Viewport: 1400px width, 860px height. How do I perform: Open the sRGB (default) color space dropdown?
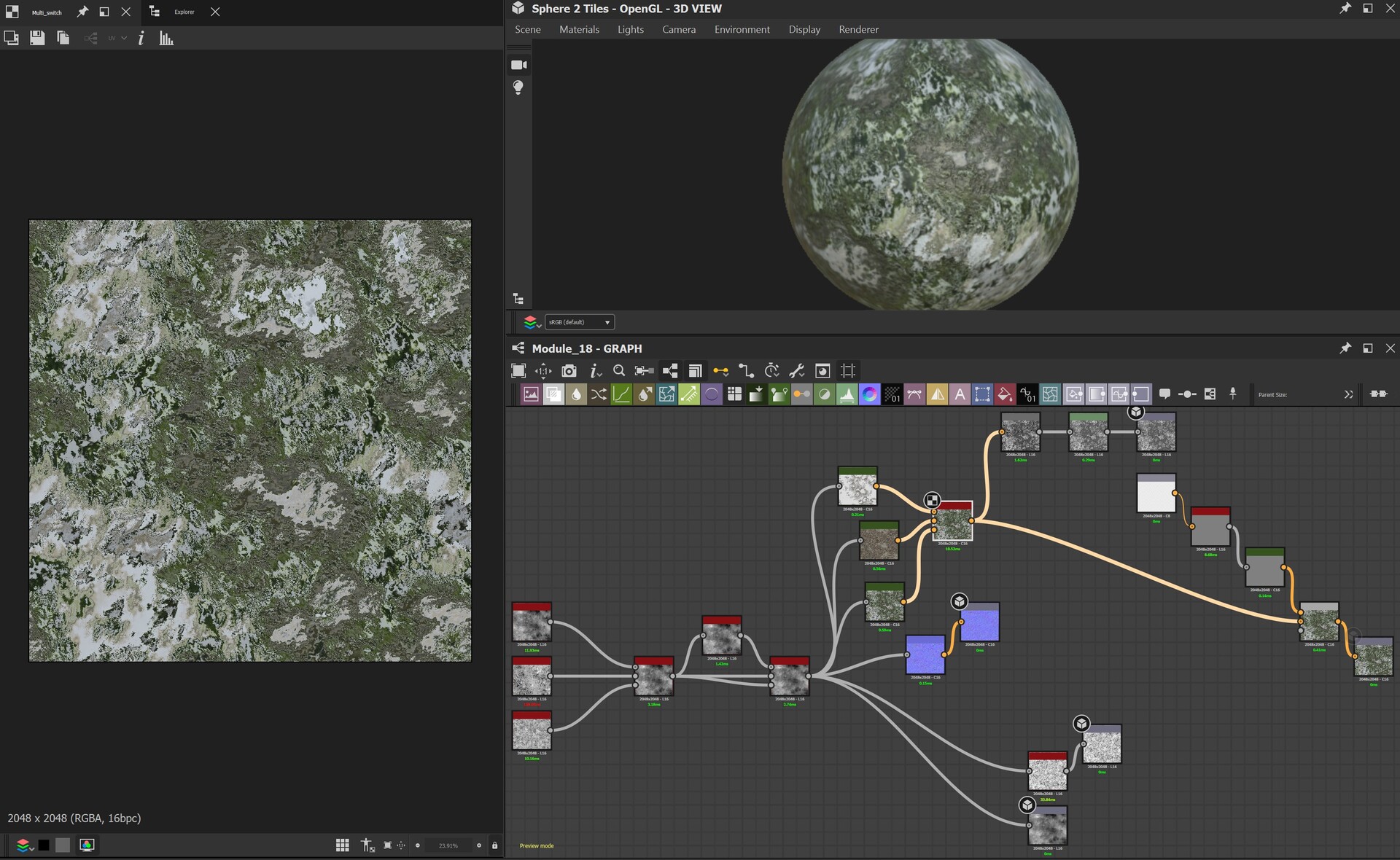(x=580, y=322)
